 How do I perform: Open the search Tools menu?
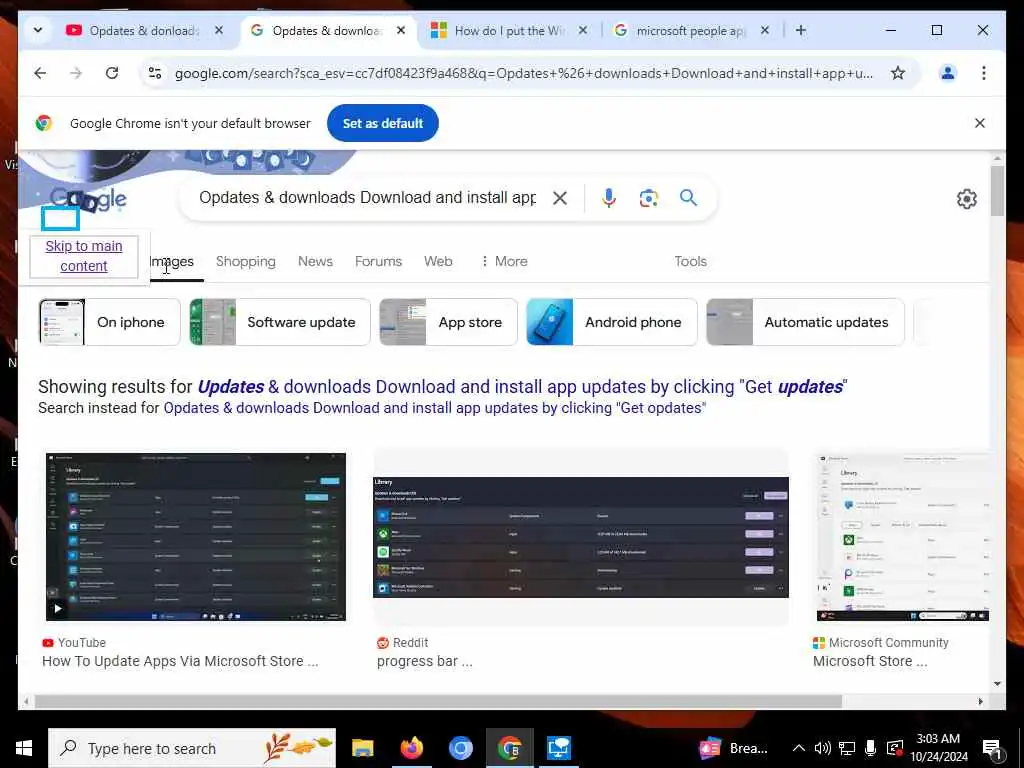[x=690, y=261]
